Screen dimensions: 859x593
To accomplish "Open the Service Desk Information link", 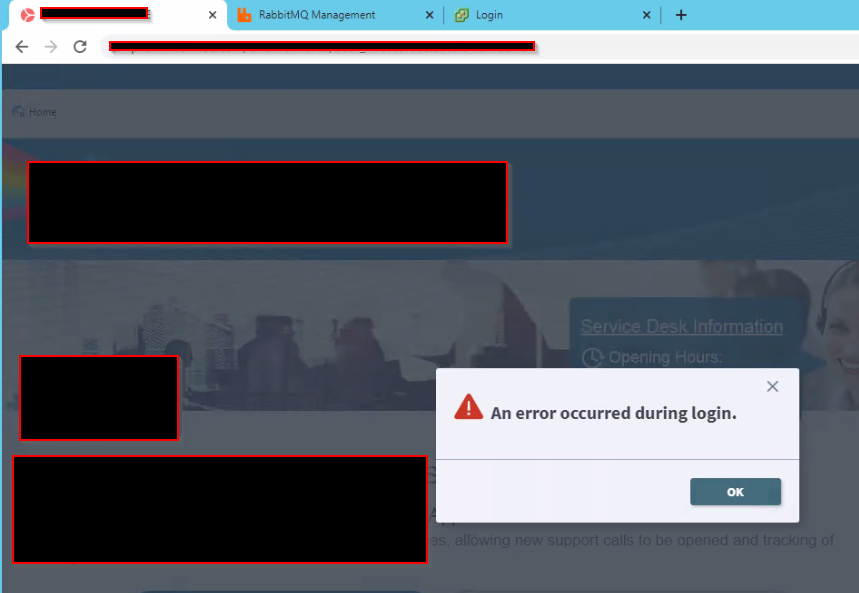I will (x=682, y=326).
